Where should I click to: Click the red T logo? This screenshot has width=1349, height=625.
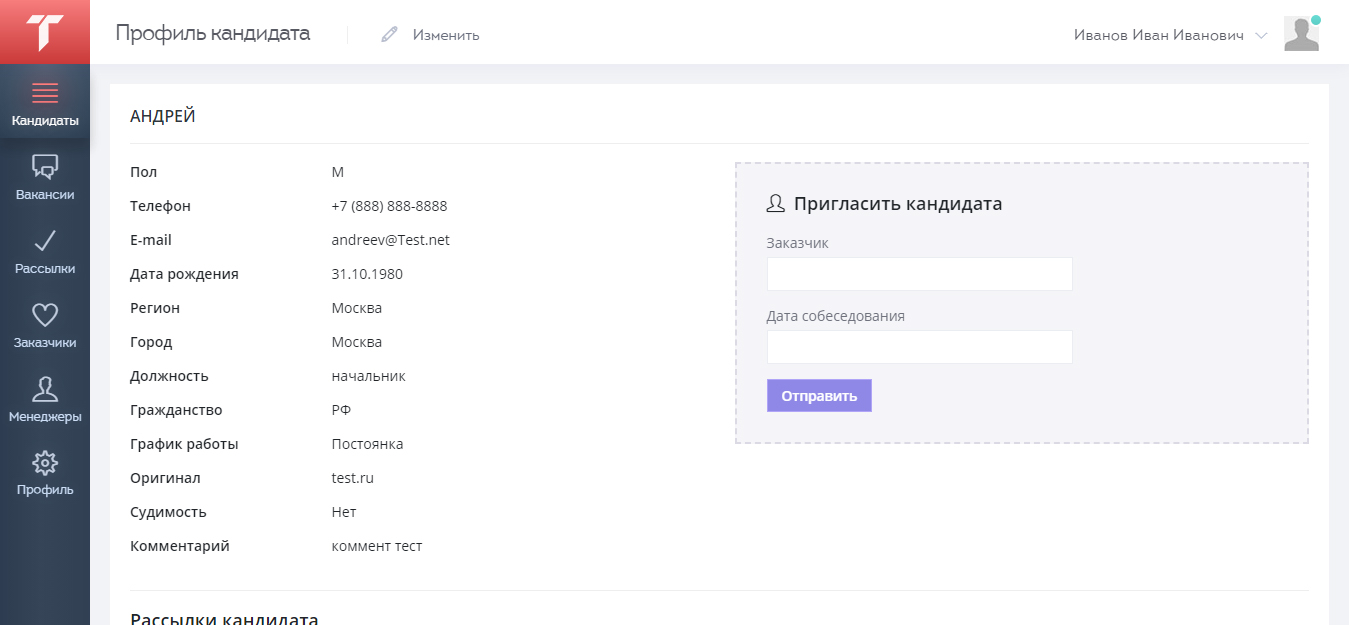45,32
